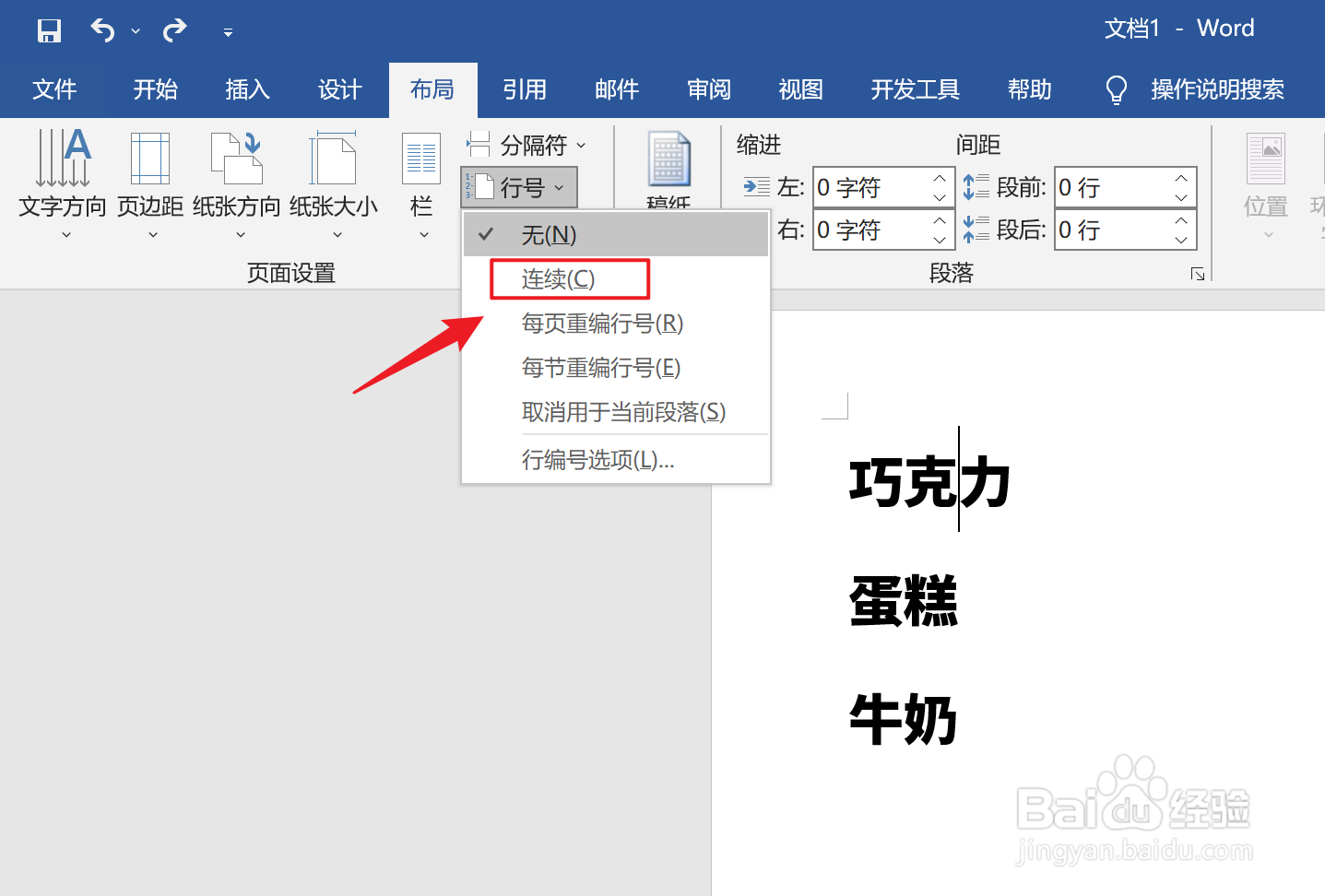Increase 段前 spacing with up arrow

click(1181, 178)
